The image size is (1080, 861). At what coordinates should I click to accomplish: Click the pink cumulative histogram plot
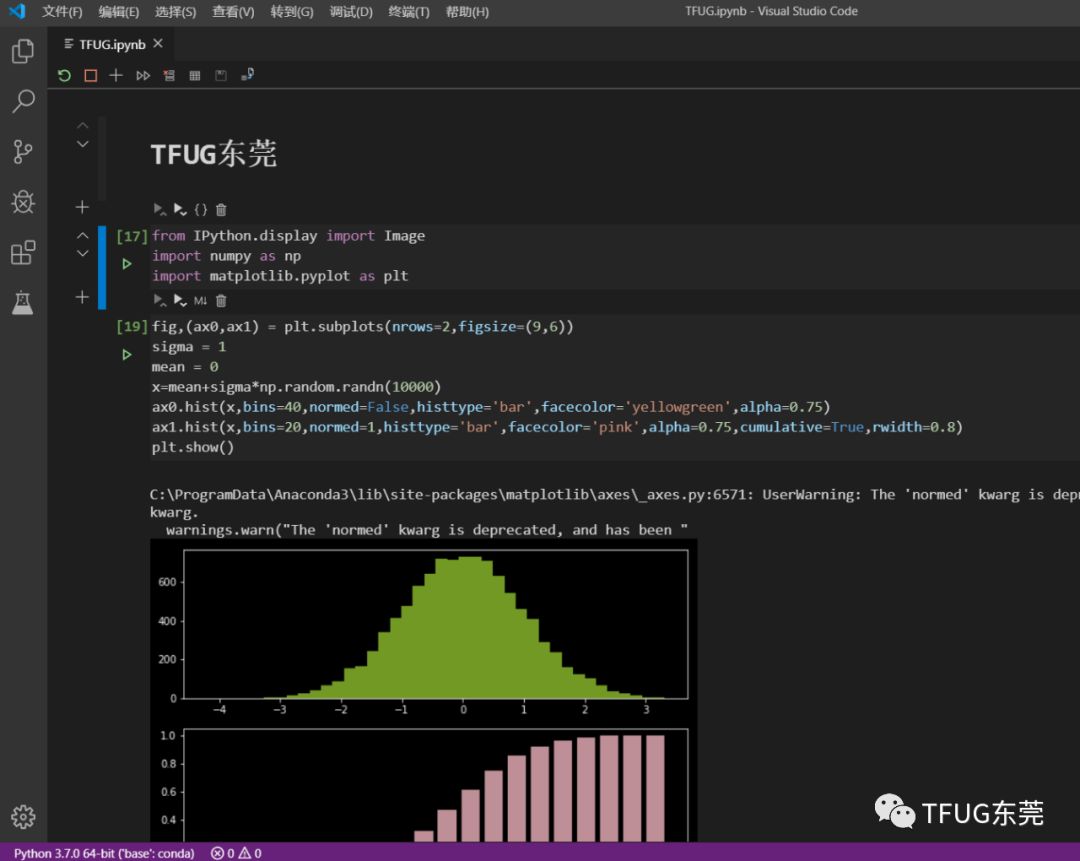tap(436, 785)
